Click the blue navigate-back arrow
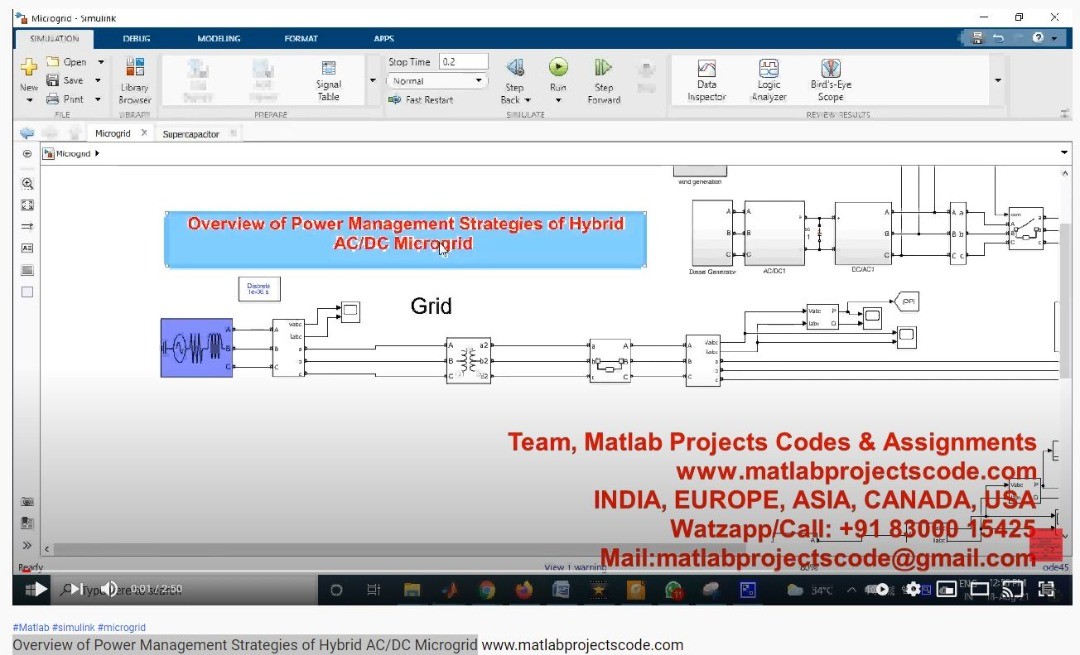The height and width of the screenshot is (655, 1080). 27,133
